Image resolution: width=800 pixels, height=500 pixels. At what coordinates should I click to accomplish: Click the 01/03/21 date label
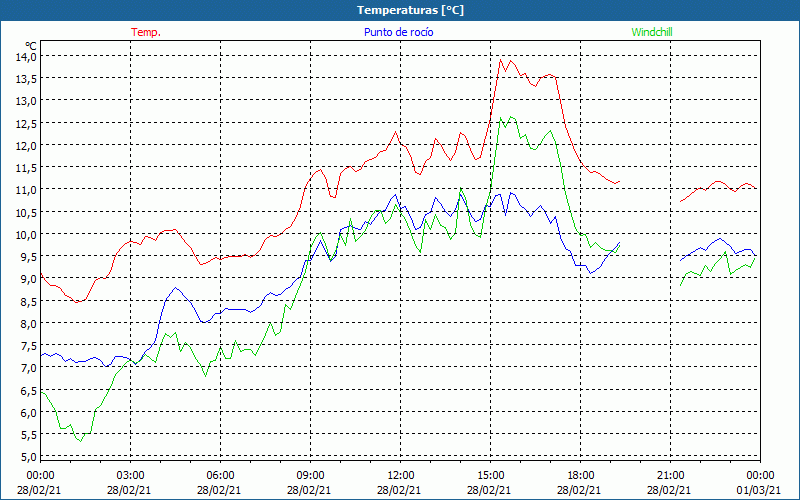[x=760, y=490]
